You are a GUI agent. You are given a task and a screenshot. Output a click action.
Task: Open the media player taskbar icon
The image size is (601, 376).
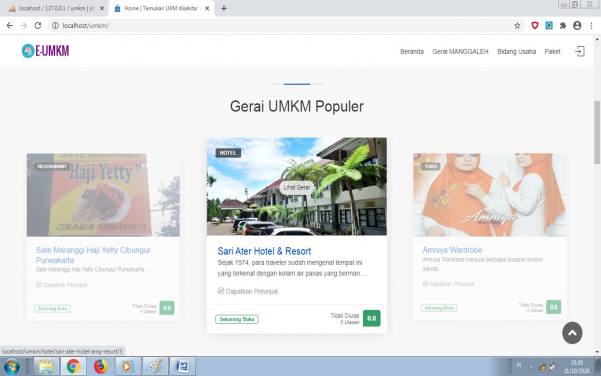point(127,367)
